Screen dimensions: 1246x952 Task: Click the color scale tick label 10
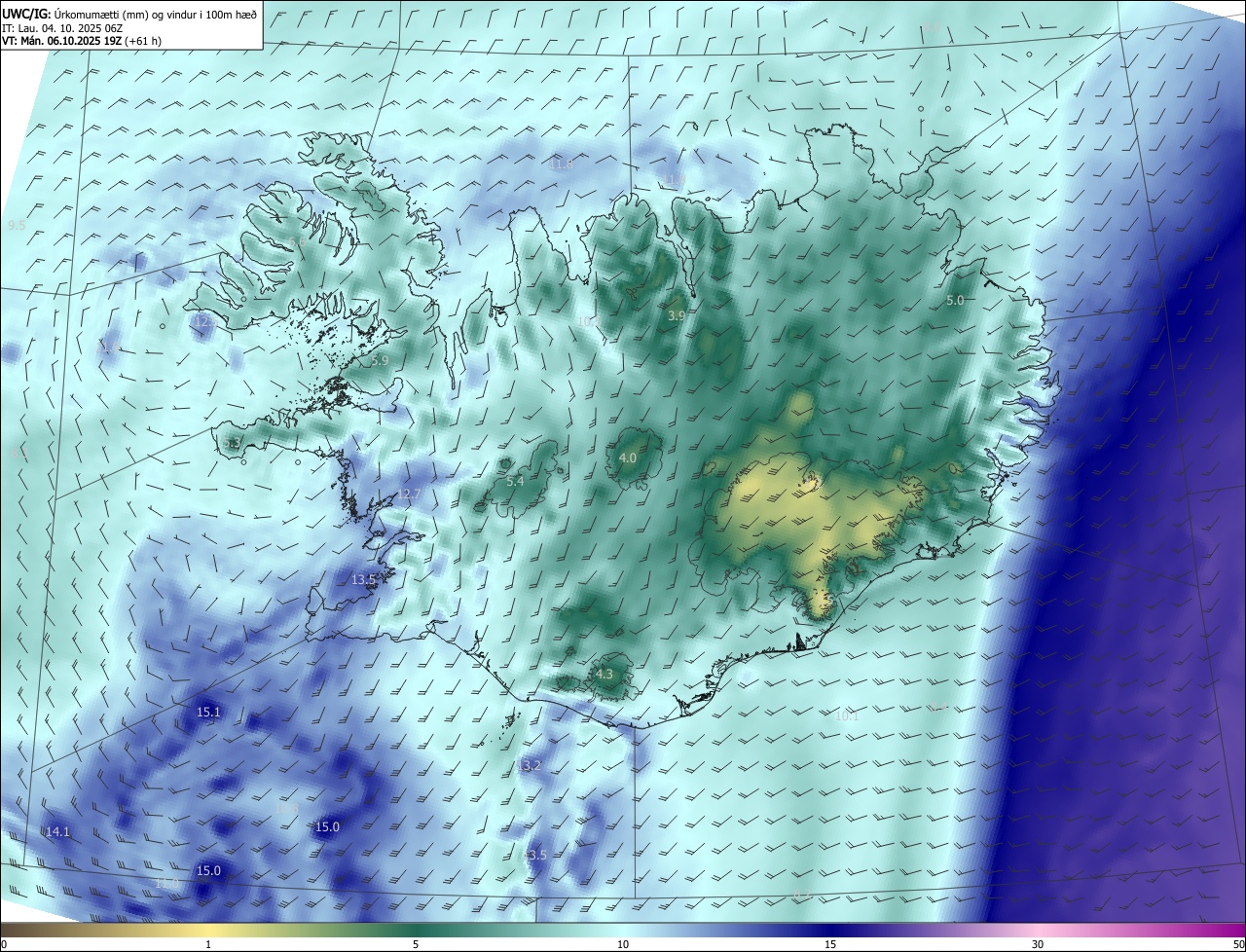(623, 945)
